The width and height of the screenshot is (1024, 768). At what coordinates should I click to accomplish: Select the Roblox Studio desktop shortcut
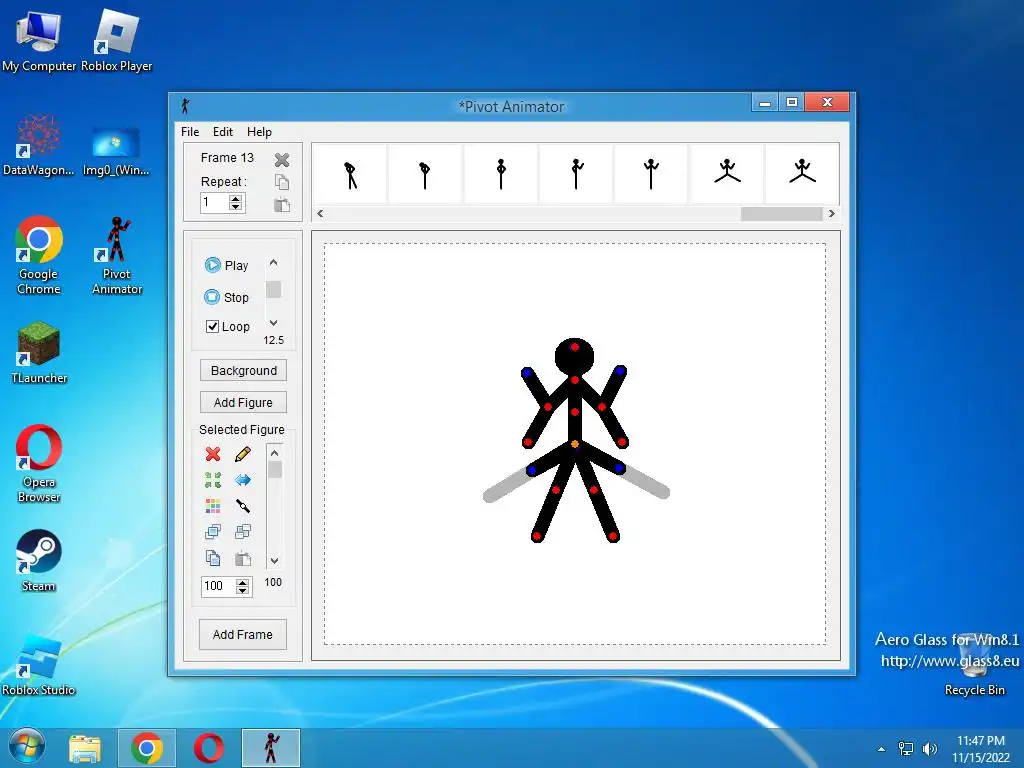(39, 665)
